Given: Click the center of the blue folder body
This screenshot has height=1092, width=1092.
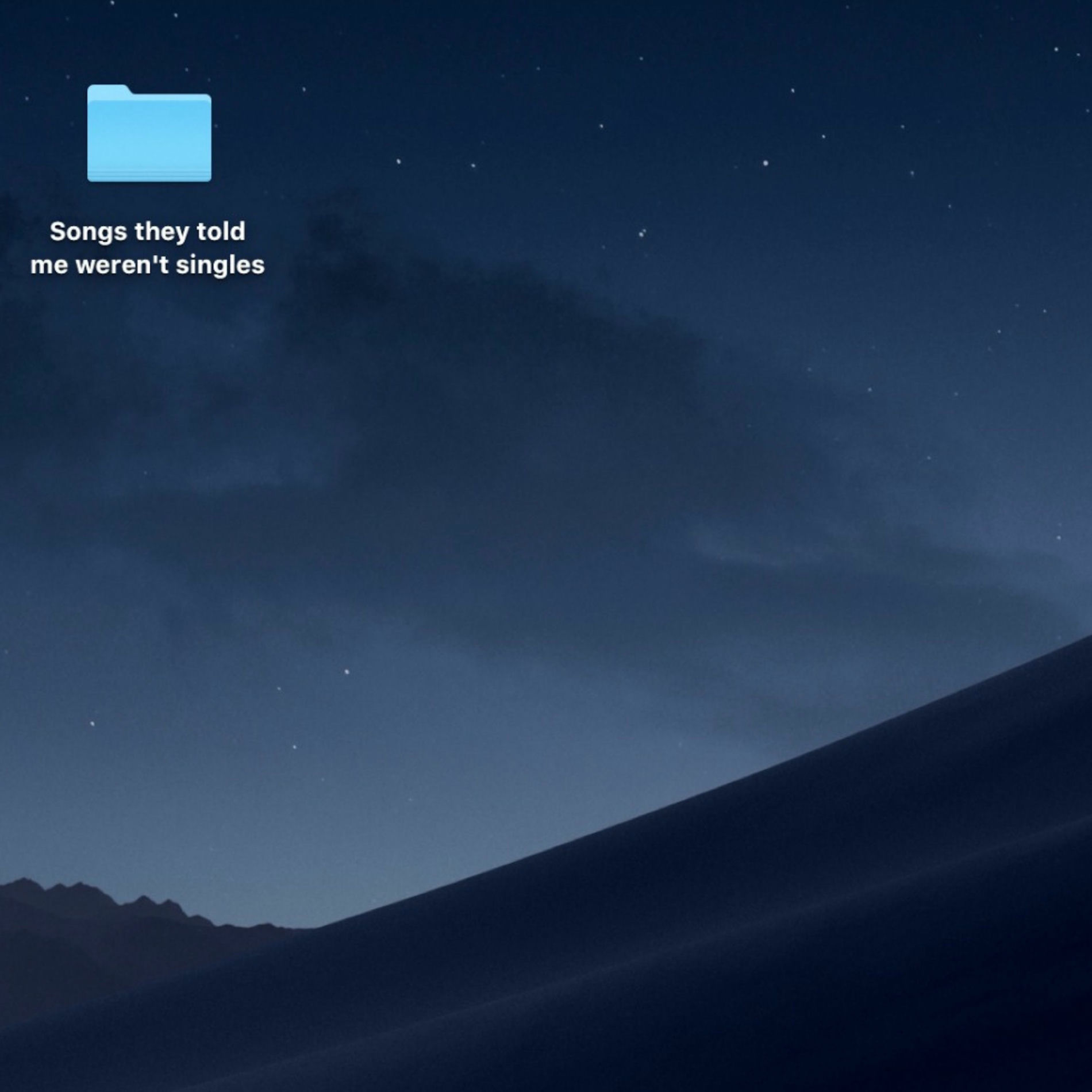Looking at the screenshot, I should tap(149, 138).
